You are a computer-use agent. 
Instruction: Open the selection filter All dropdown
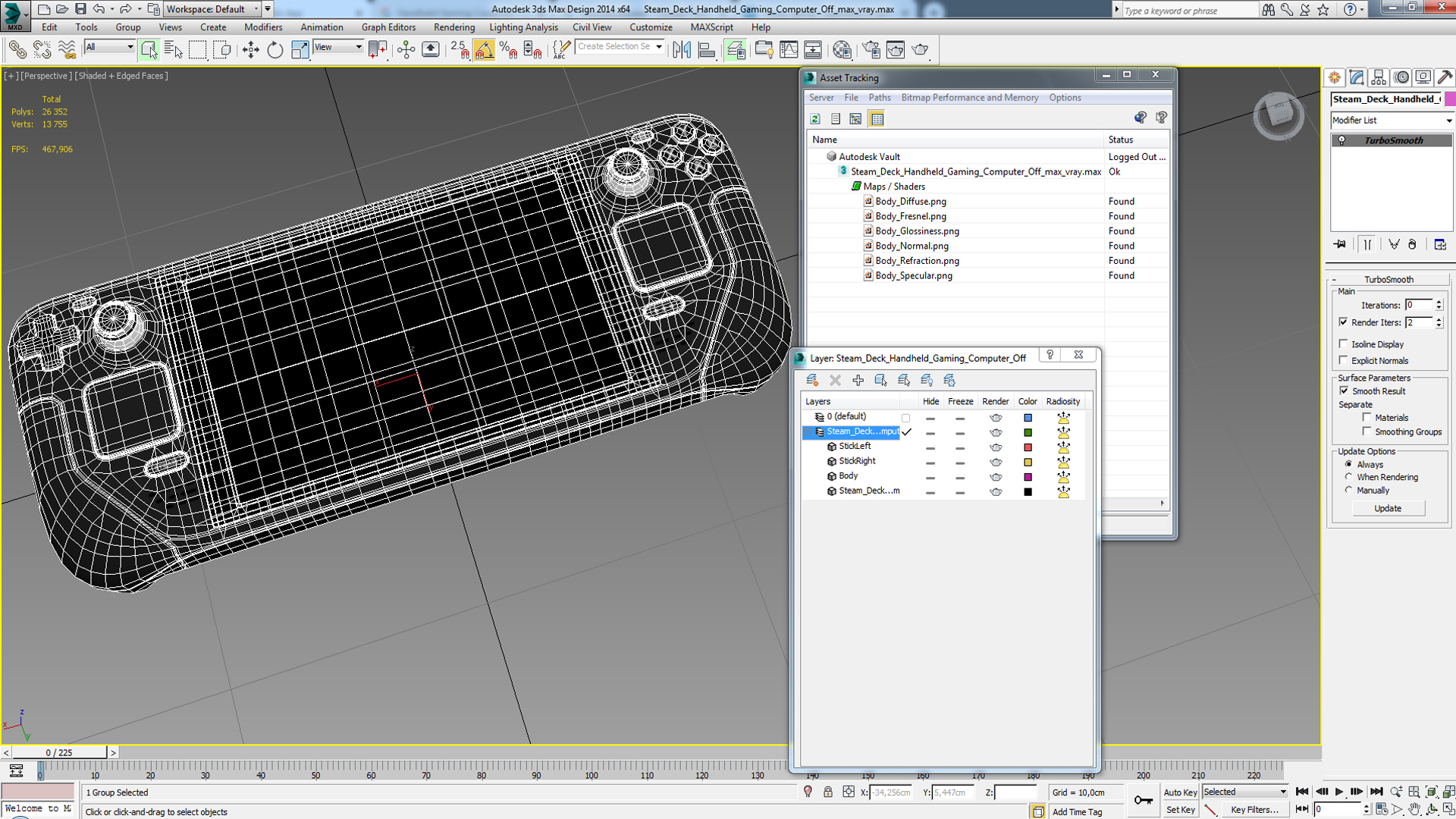coord(109,47)
